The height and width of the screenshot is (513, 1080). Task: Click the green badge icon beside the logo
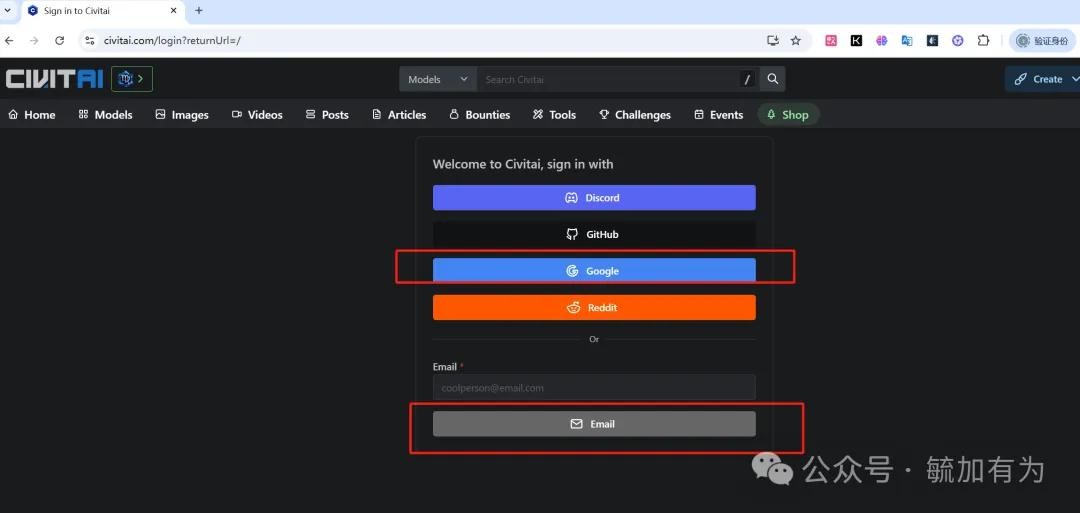coord(132,79)
